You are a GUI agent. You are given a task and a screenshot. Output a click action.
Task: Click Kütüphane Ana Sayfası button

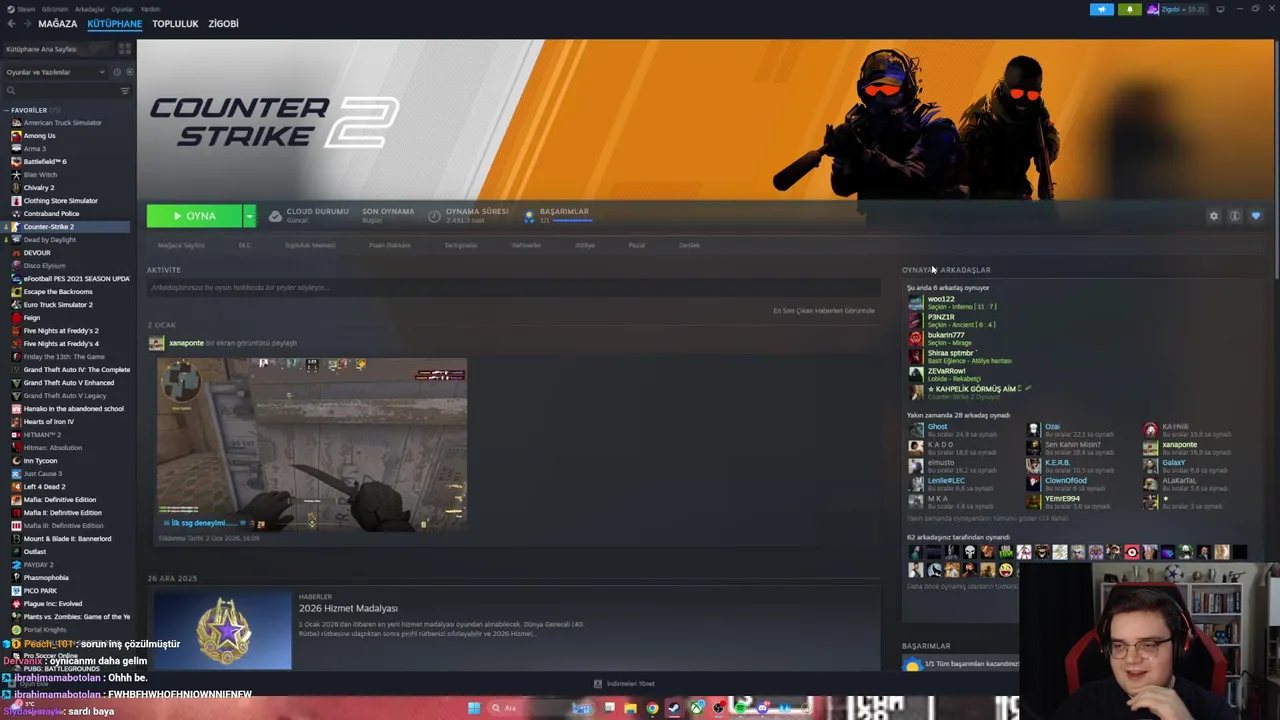[58, 49]
